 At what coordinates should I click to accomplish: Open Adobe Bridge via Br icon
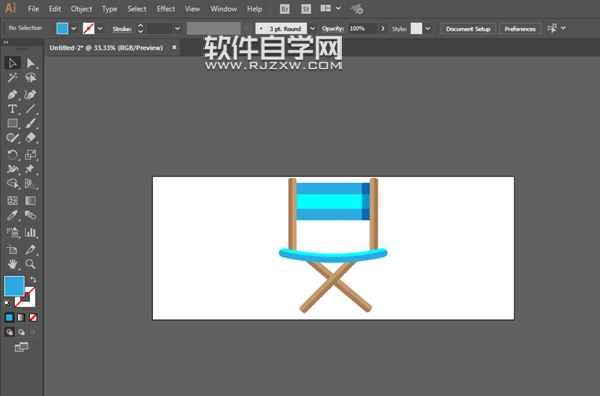284,9
